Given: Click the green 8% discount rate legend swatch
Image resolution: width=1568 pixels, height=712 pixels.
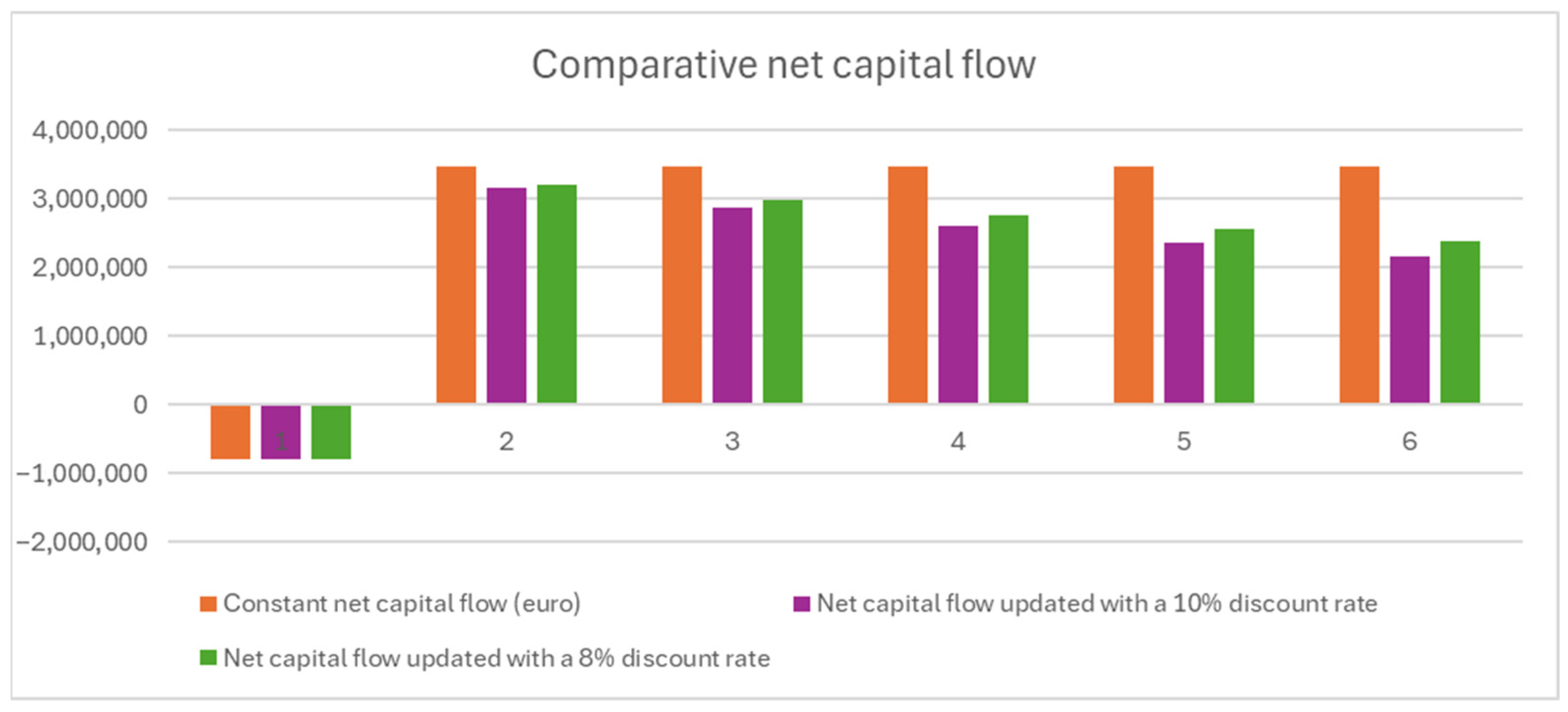Looking at the screenshot, I should tap(208, 658).
